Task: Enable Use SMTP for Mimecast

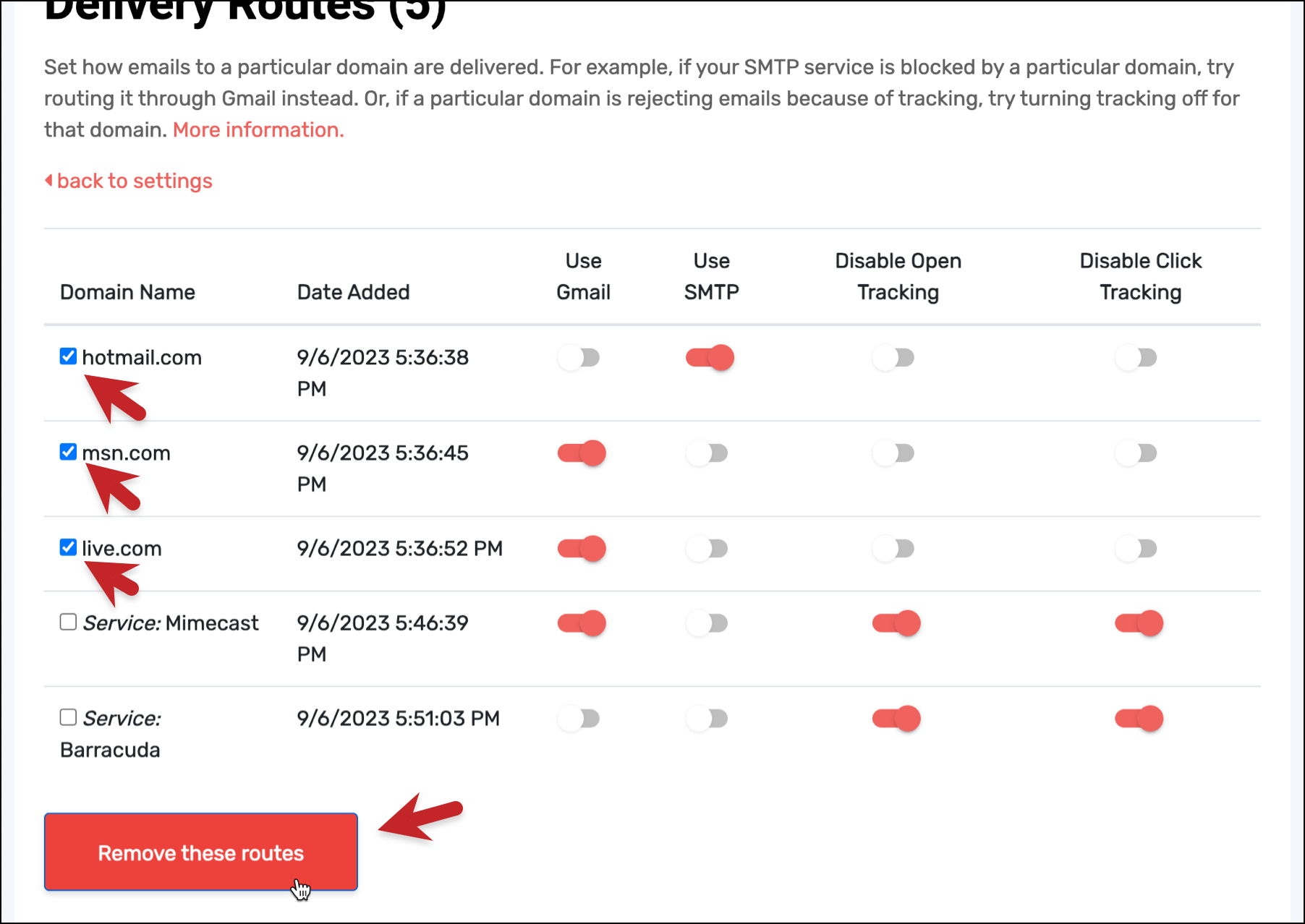Action: [x=707, y=623]
